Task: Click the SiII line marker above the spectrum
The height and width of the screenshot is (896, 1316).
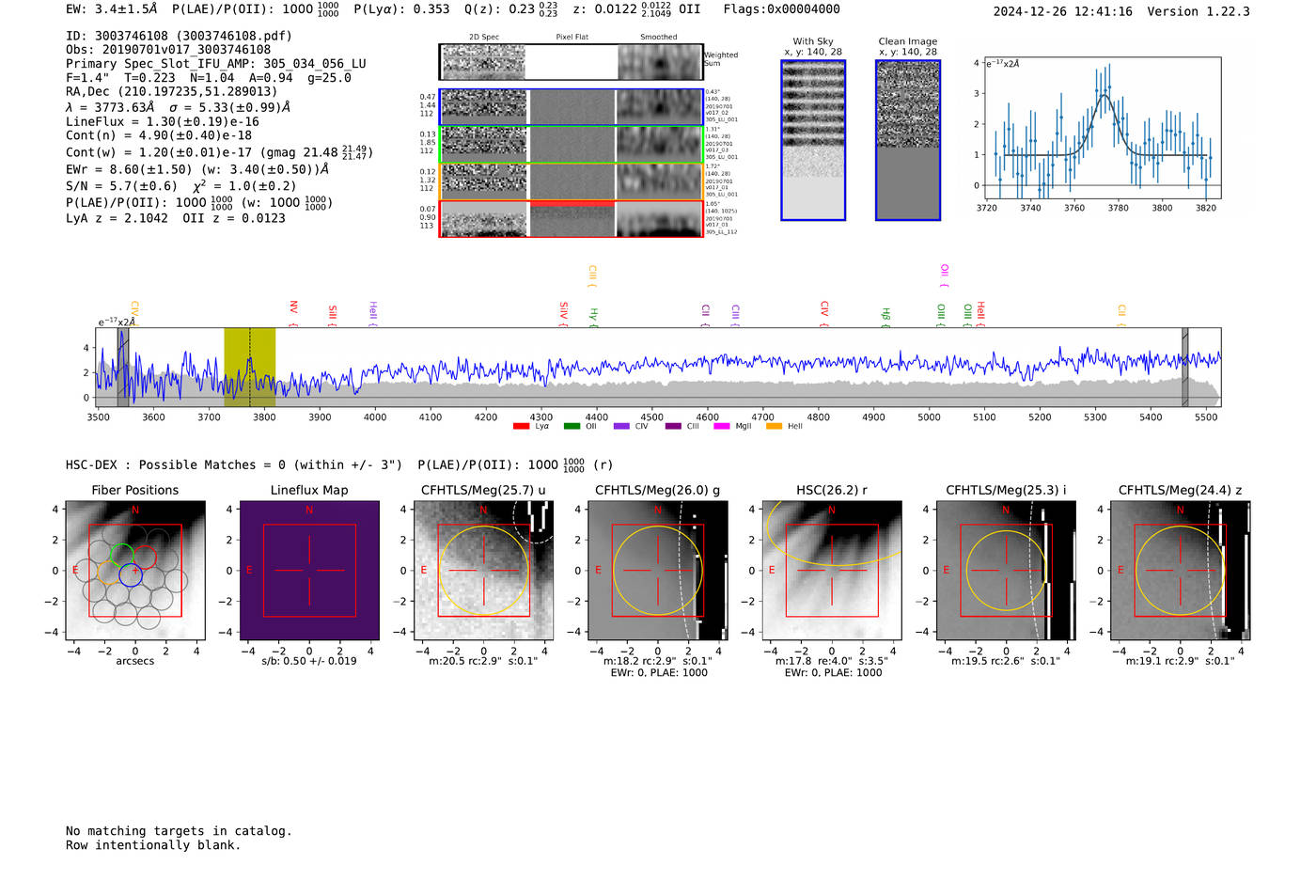Action: click(x=333, y=315)
